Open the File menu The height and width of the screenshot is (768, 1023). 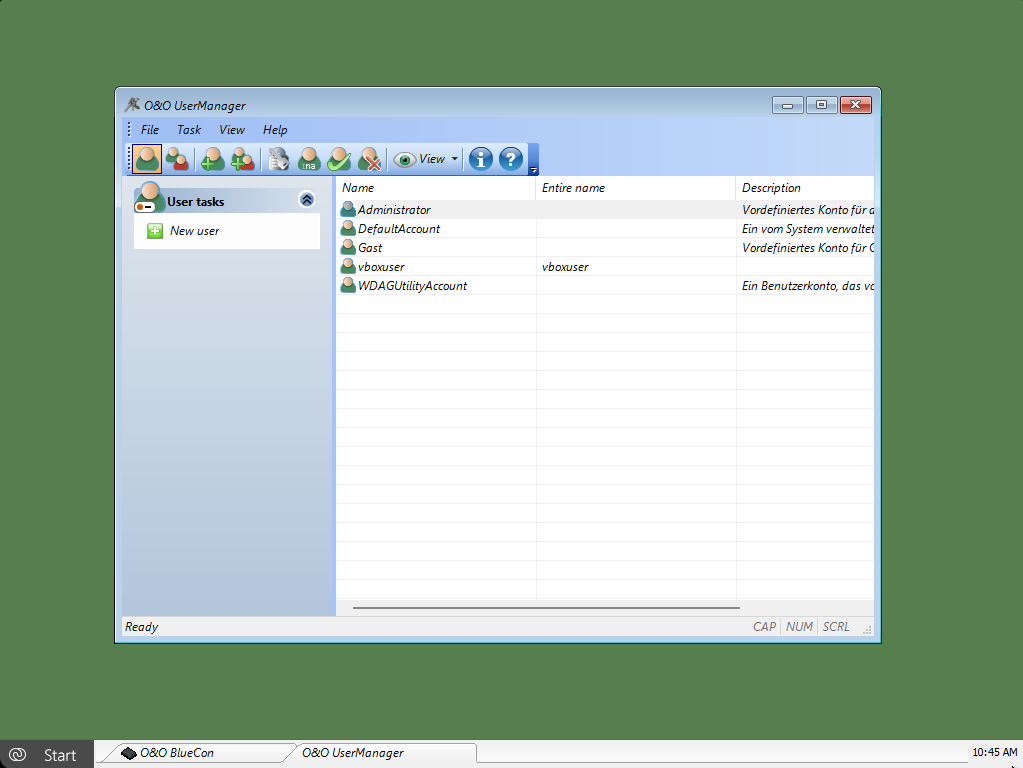[x=150, y=130]
